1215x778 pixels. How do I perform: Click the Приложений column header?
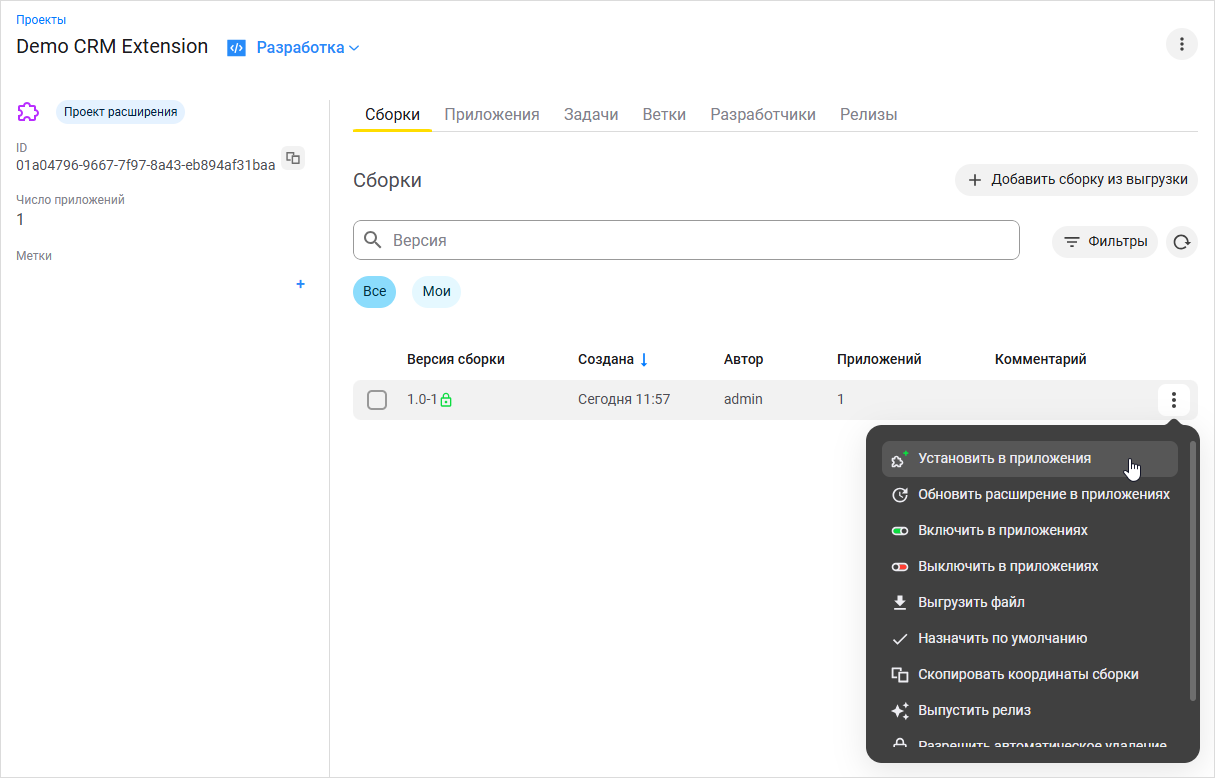[879, 359]
